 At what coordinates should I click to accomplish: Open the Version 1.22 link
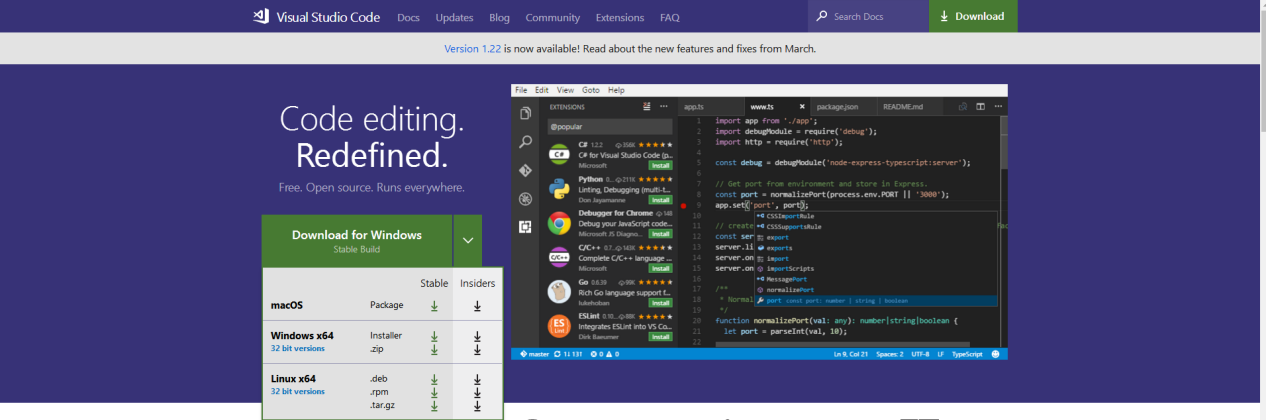472,48
